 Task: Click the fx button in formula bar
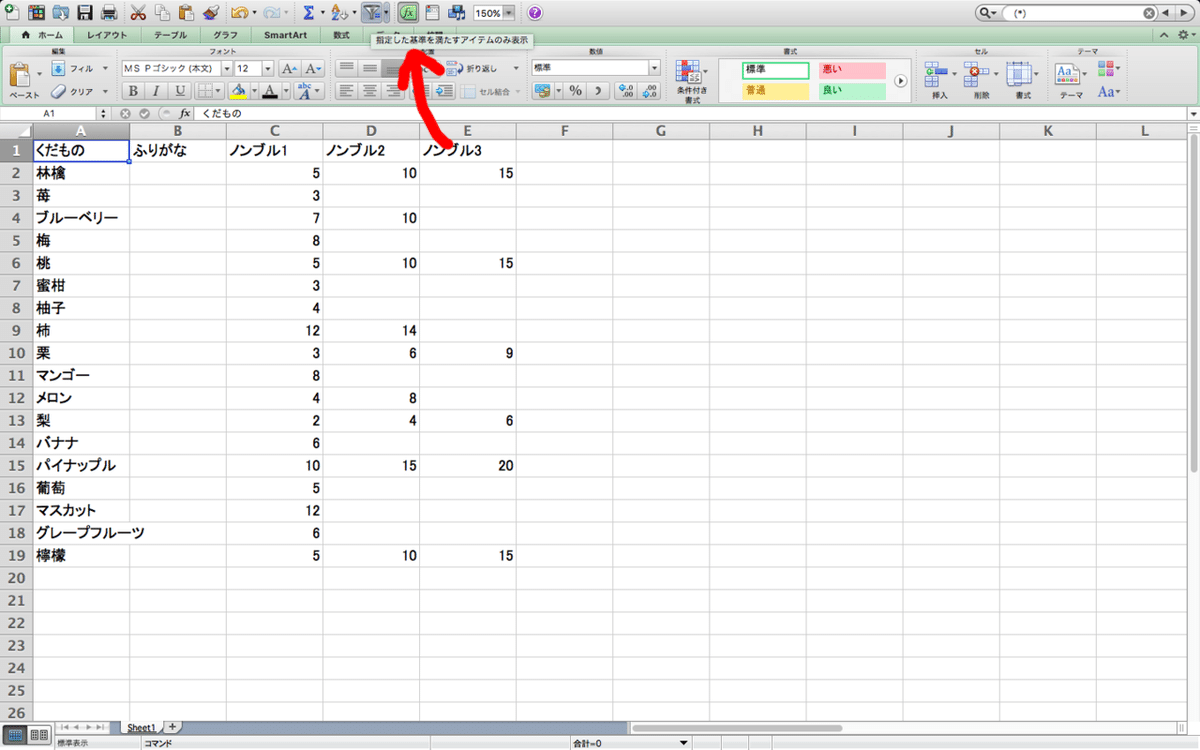tap(185, 114)
